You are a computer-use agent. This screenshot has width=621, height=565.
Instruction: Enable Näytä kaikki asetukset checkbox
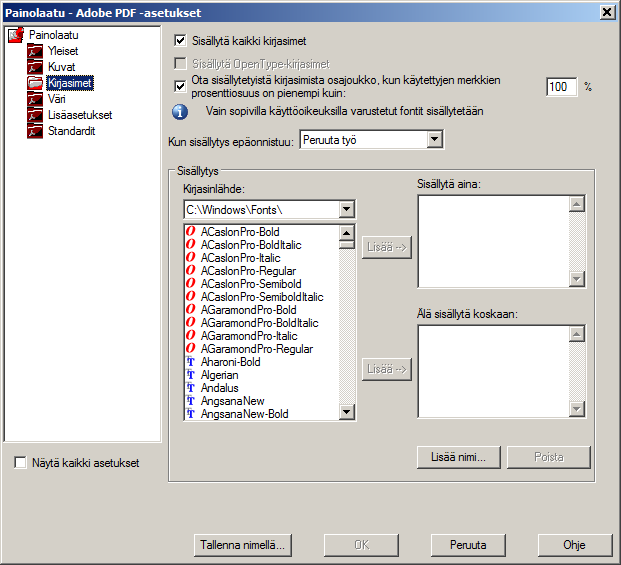20,462
